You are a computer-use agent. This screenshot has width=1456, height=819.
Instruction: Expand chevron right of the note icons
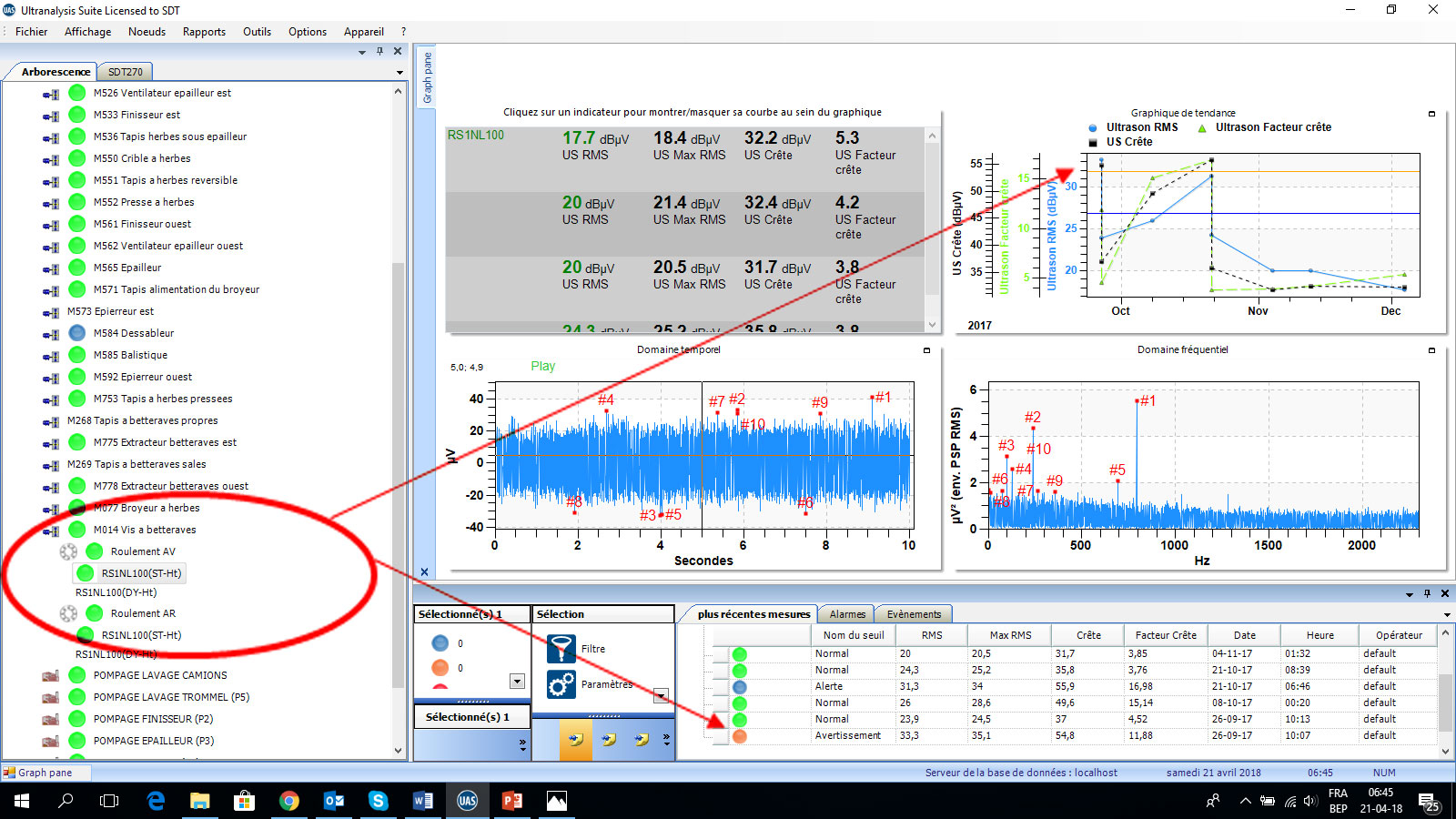click(x=666, y=739)
